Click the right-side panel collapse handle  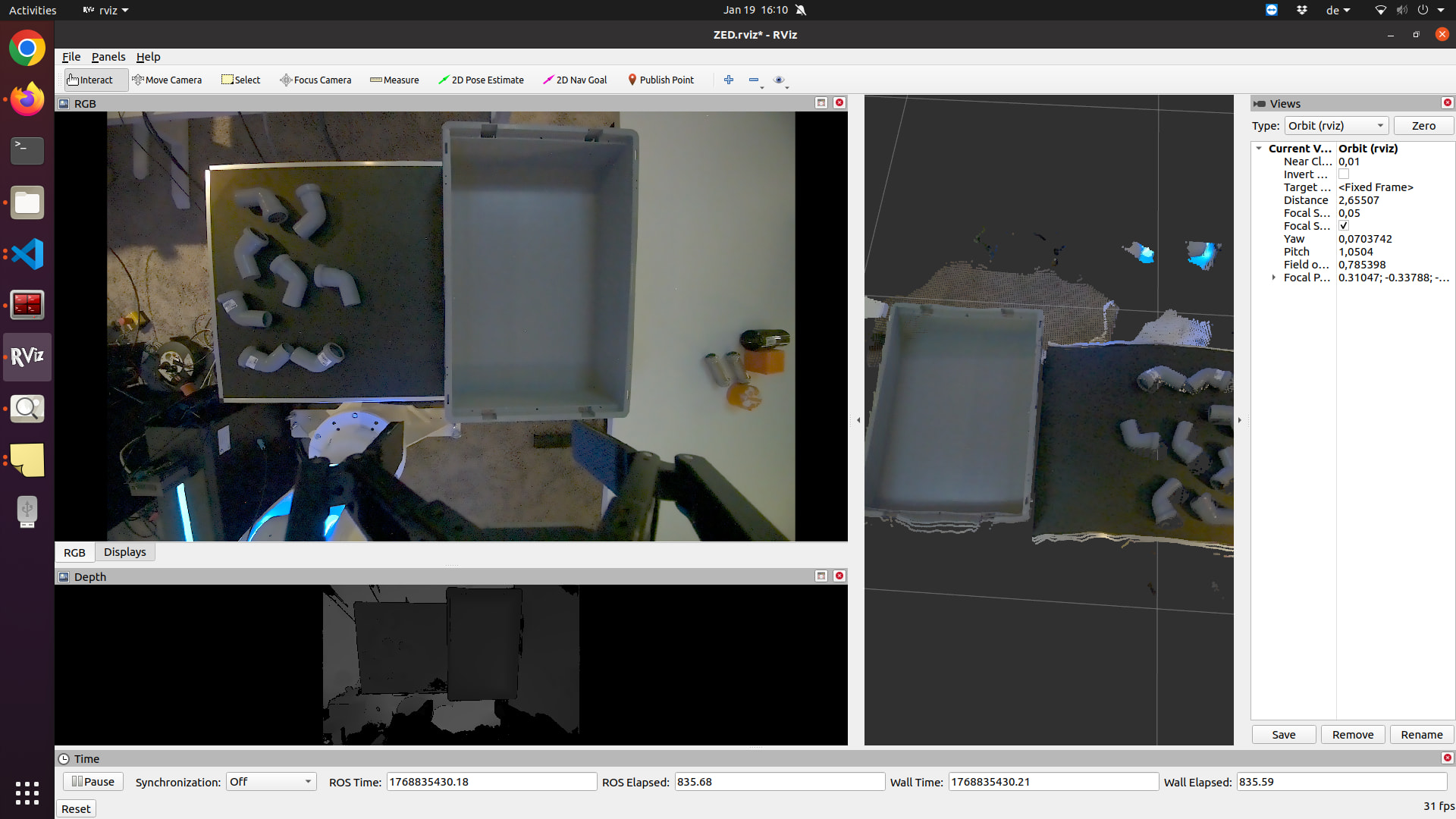coord(1240,420)
